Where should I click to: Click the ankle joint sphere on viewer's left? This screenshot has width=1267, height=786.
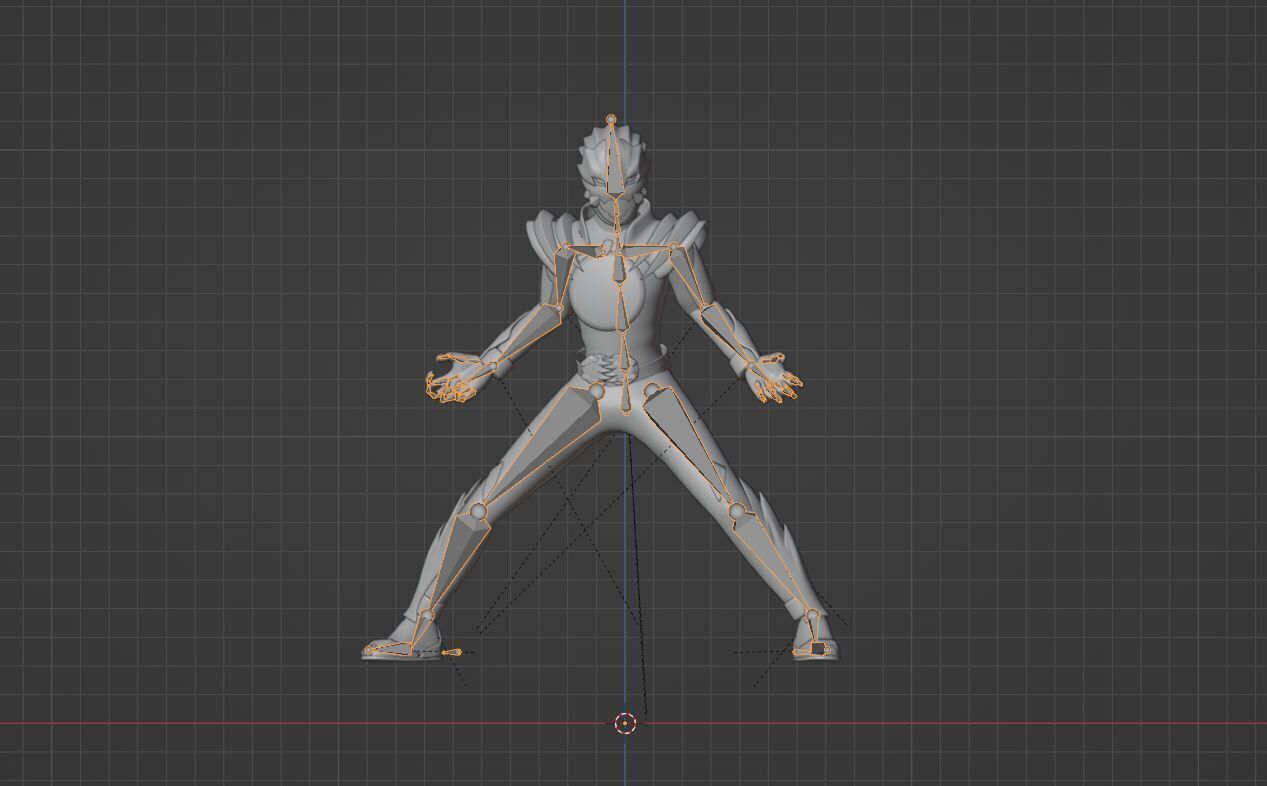coord(427,615)
